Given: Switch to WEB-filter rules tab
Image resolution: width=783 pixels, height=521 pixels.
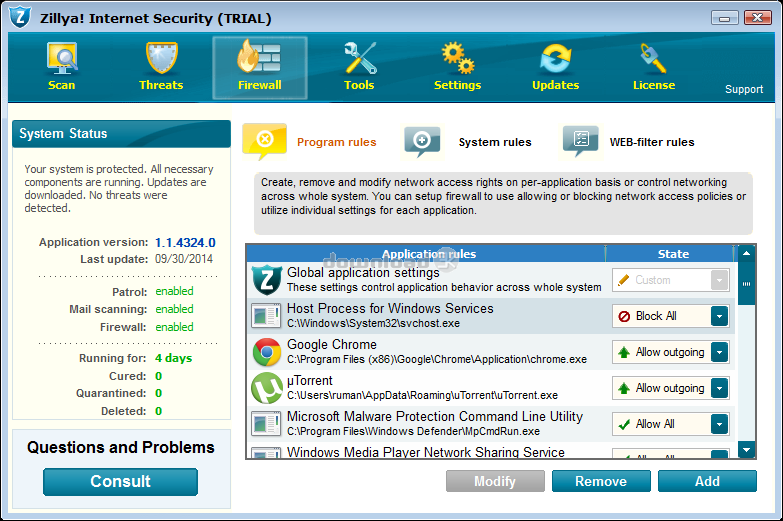Looking at the screenshot, I should pos(652,142).
